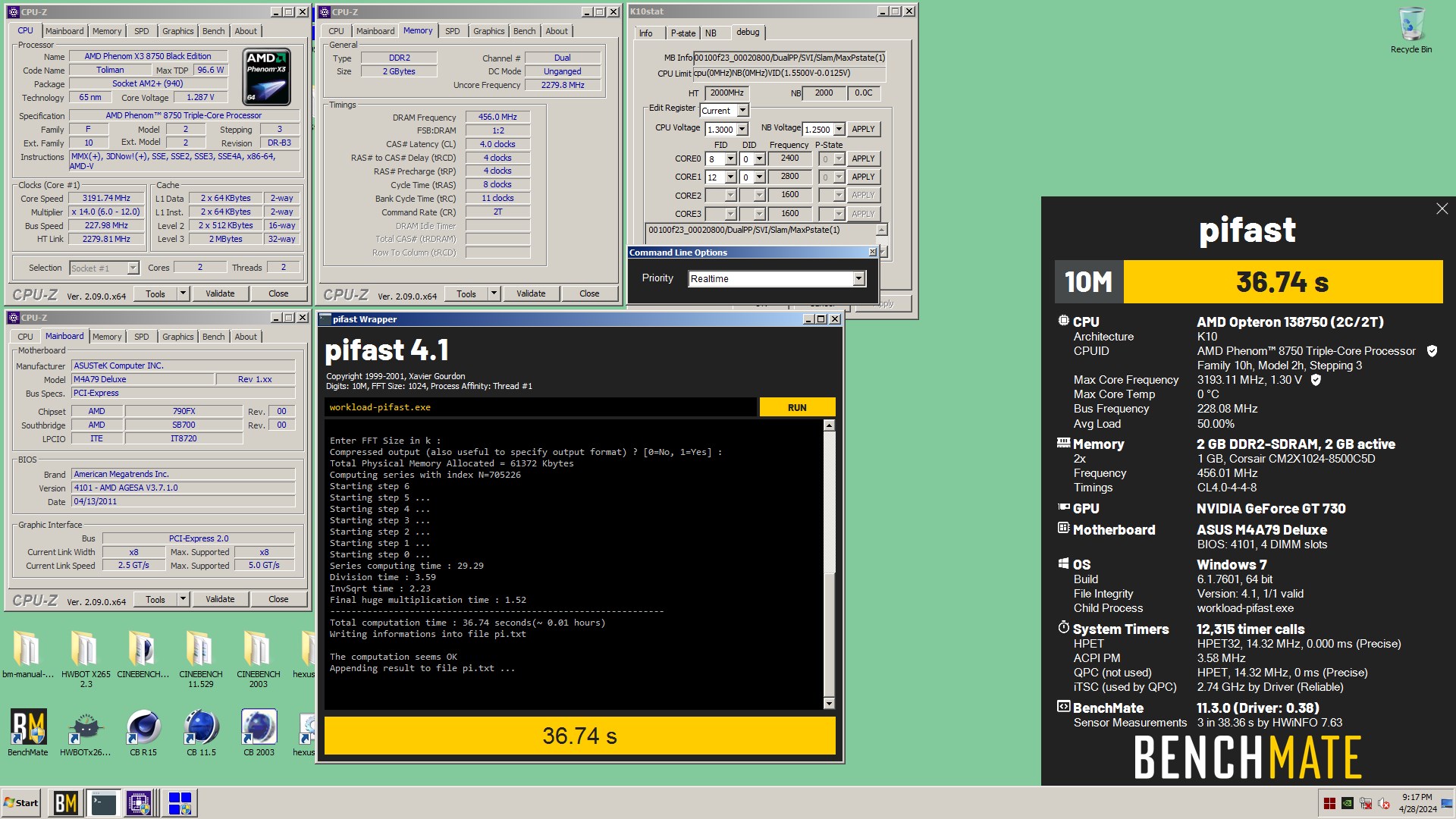
Task: Click up arrow of K10stat debug text scrollbar
Action: 881,230
